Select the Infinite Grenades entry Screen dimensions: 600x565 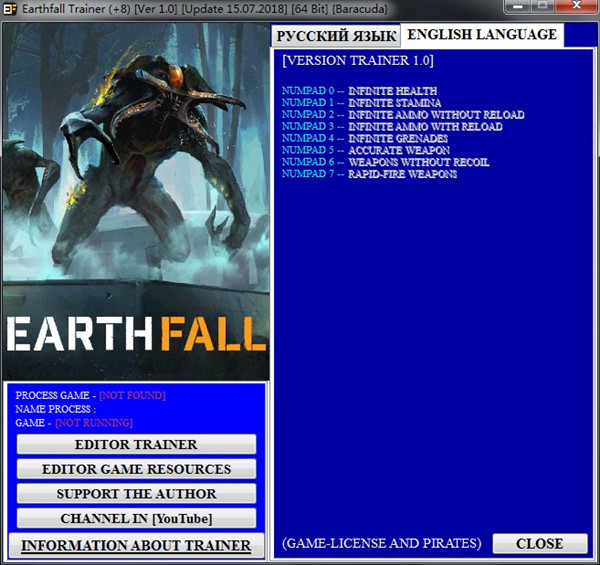364,139
